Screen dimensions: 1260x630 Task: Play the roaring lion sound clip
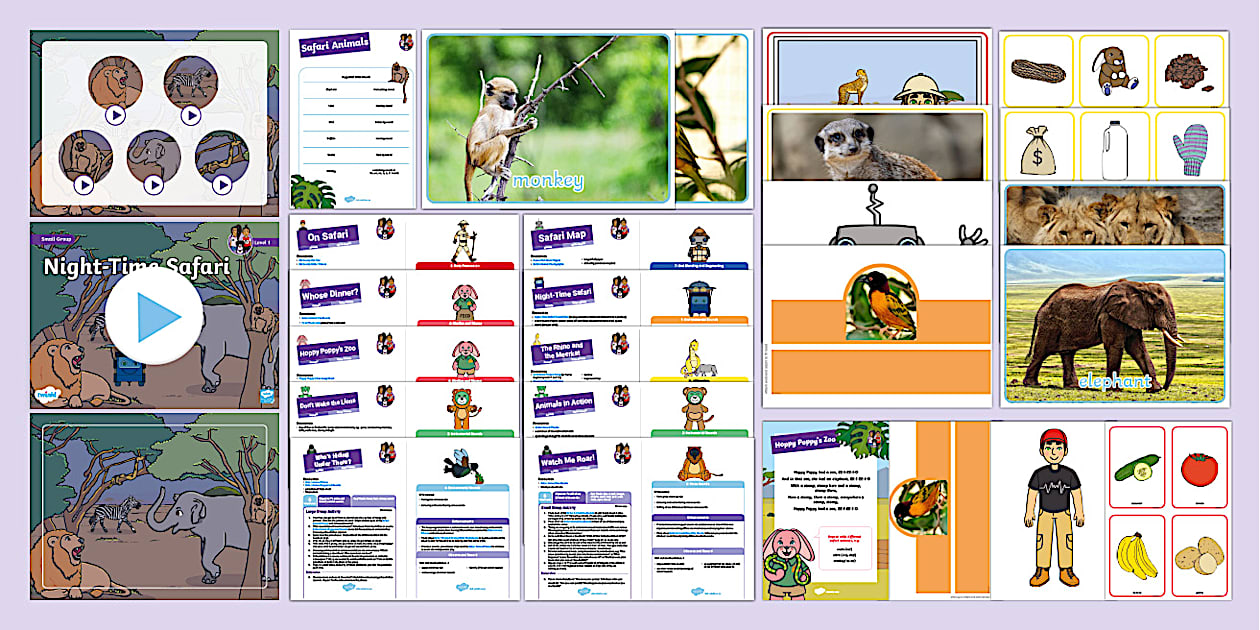click(x=115, y=115)
